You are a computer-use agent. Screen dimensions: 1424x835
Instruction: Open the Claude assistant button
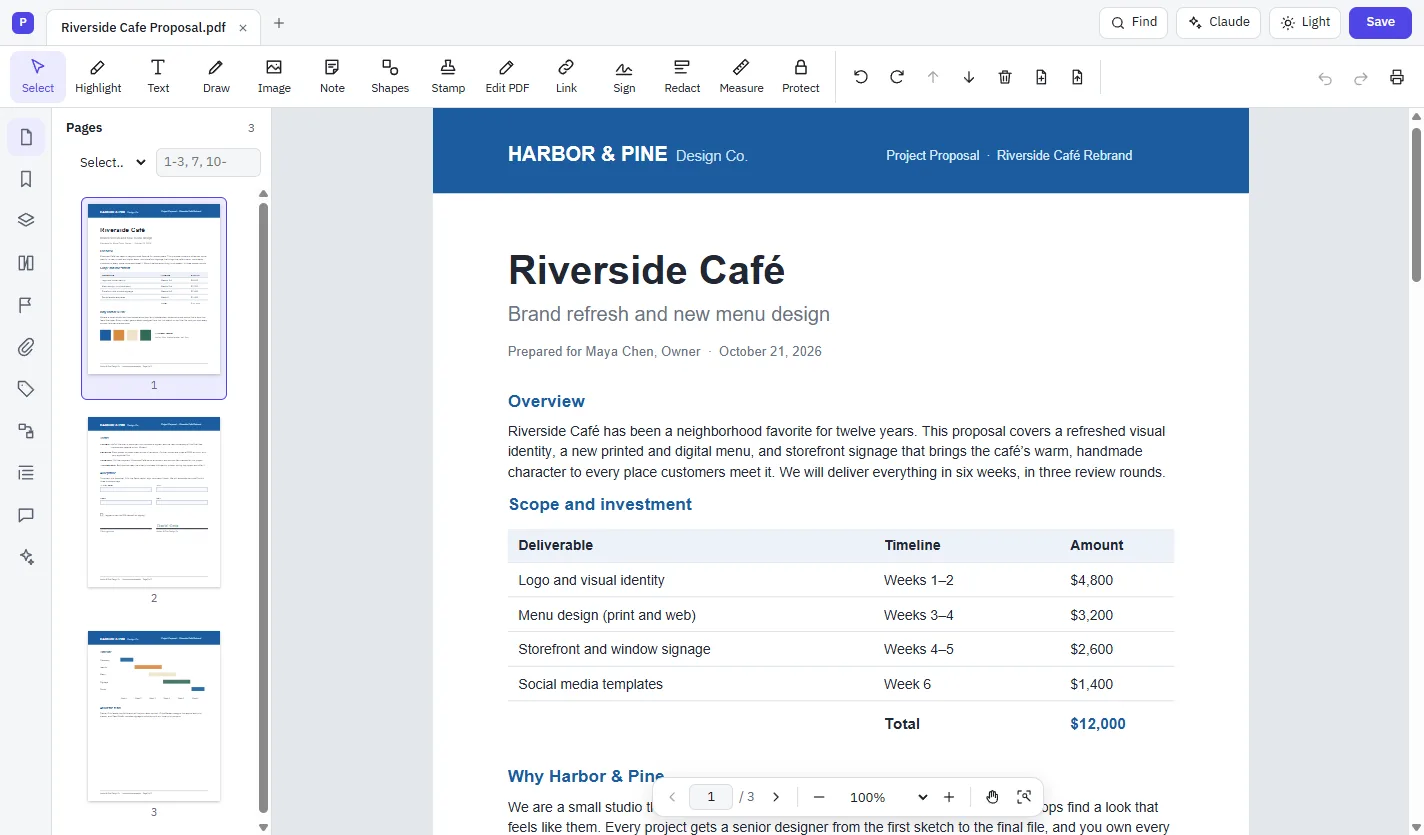[x=1218, y=22]
